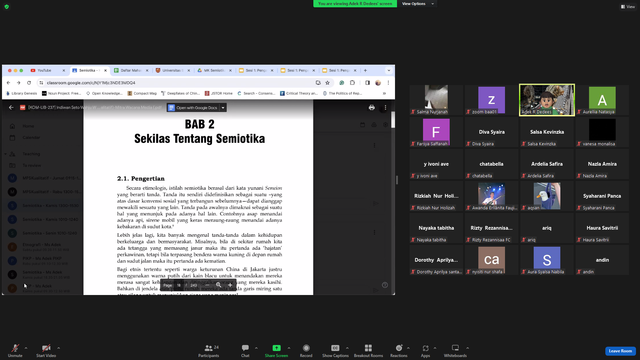Click the page number field in viewer
This screenshot has width=640, height=360.
click(179, 285)
